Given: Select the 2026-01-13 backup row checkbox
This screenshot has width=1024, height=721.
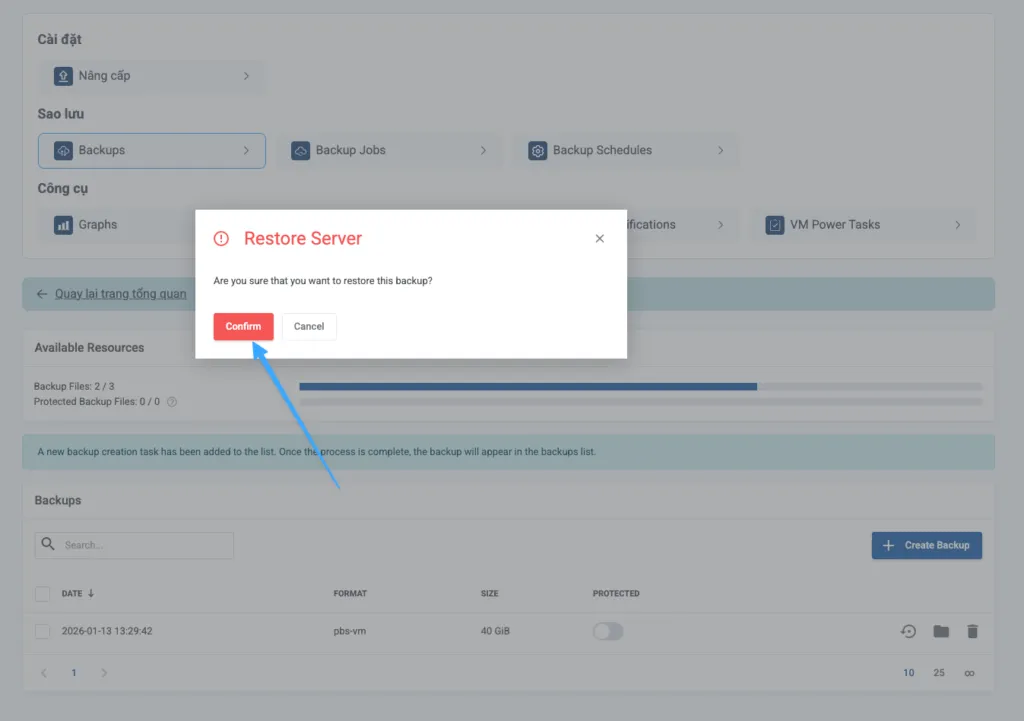Looking at the screenshot, I should point(43,631).
